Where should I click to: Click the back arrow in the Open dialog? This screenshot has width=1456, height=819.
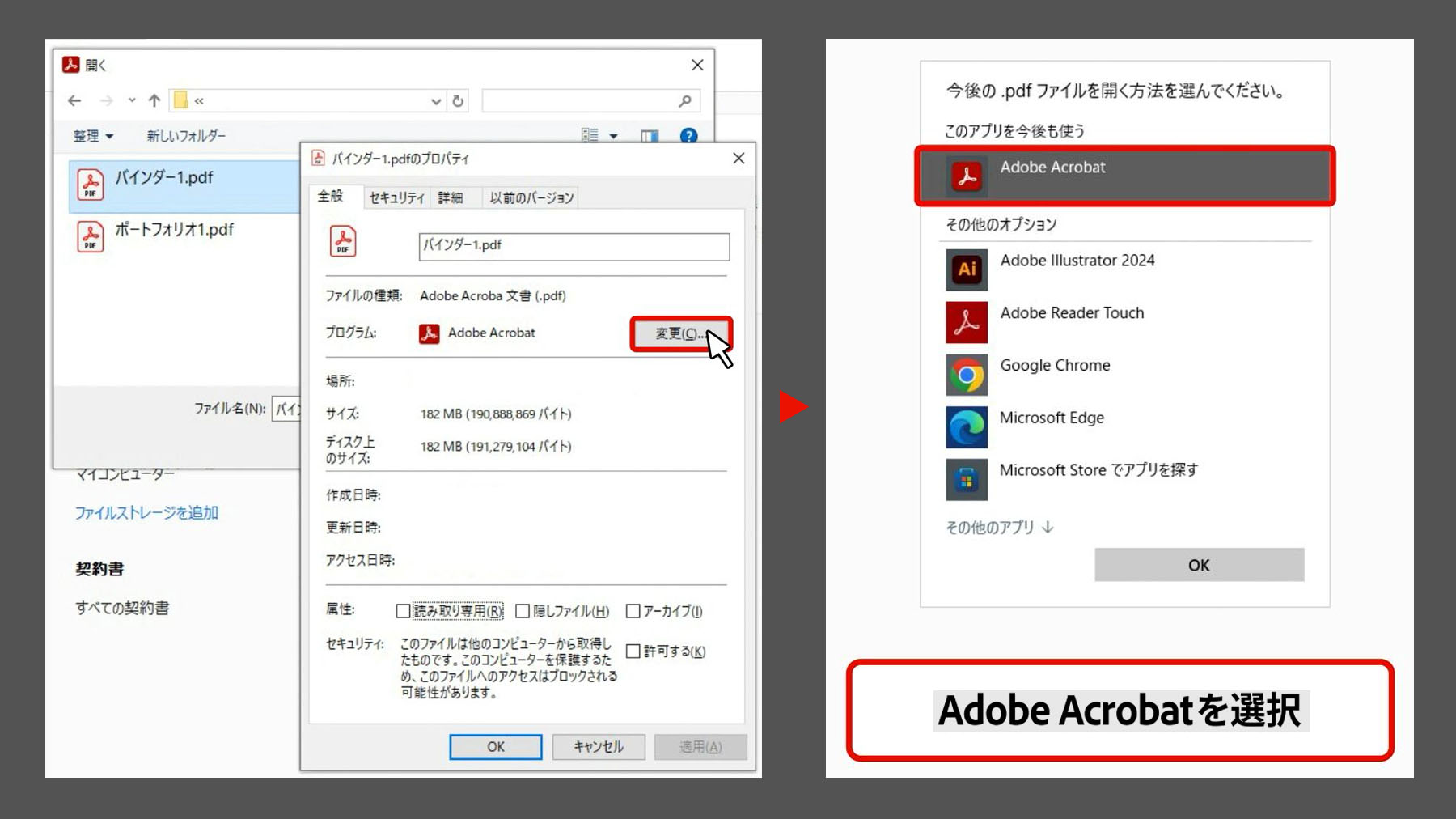(74, 100)
